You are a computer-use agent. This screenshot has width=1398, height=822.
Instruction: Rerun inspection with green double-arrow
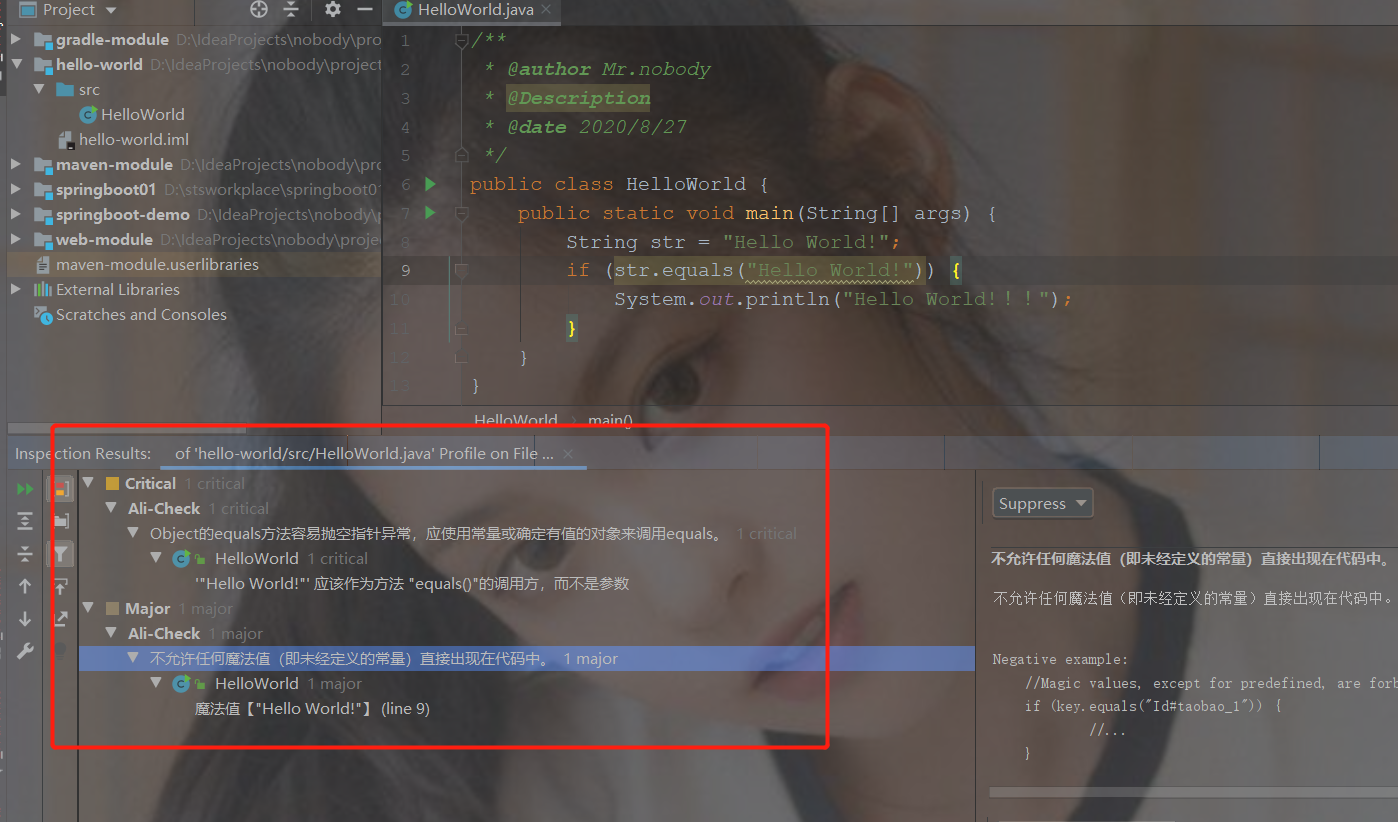click(25, 489)
